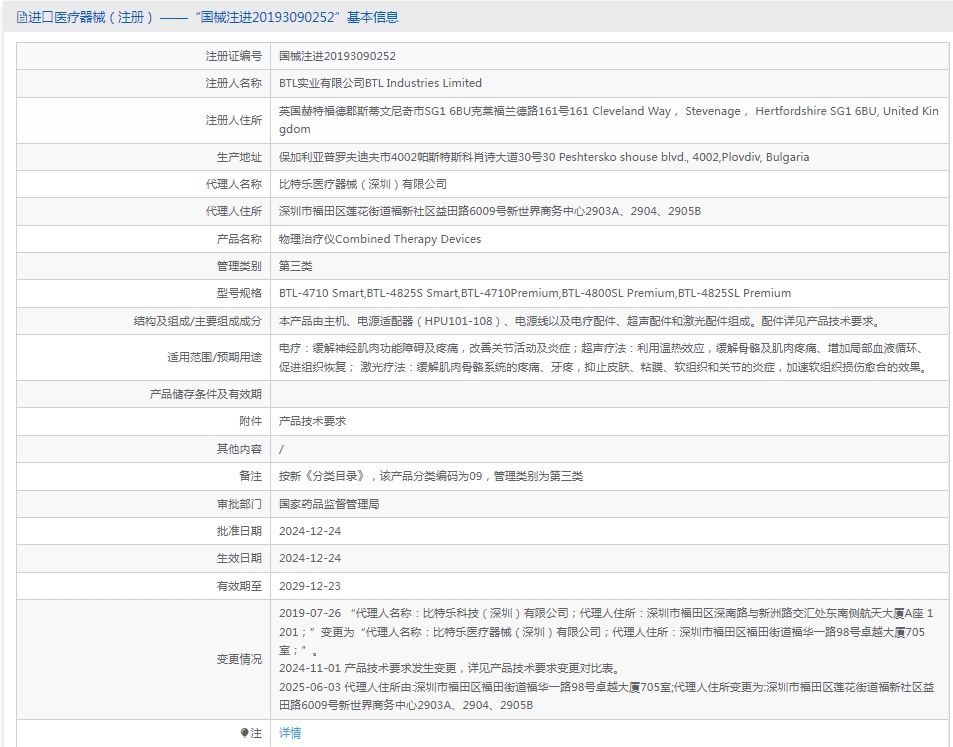Click registration number 国械注进20193090252 value
This screenshot has height=747, width=953.
(337, 56)
